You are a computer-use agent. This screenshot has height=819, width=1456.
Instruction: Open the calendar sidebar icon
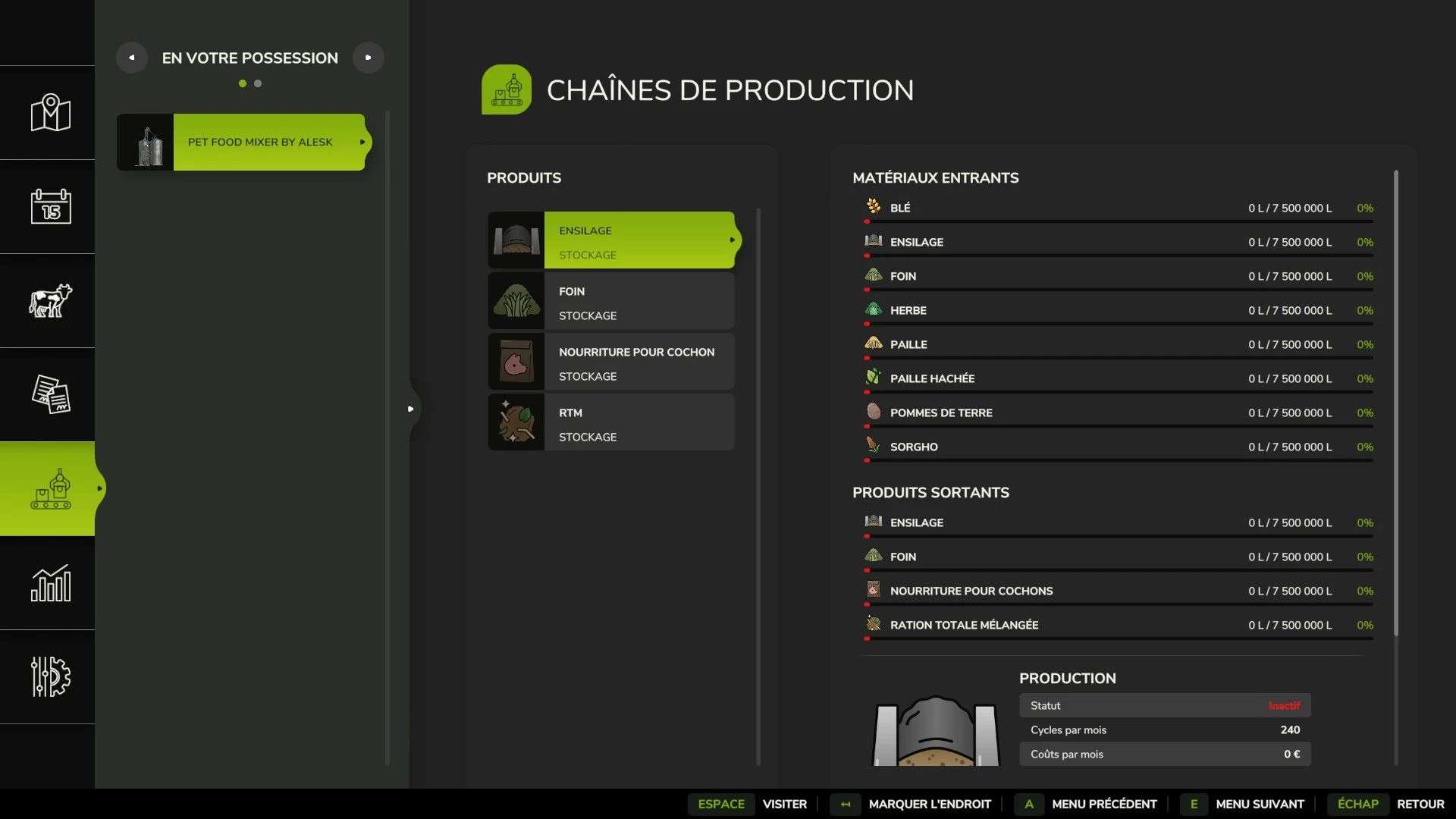50,206
